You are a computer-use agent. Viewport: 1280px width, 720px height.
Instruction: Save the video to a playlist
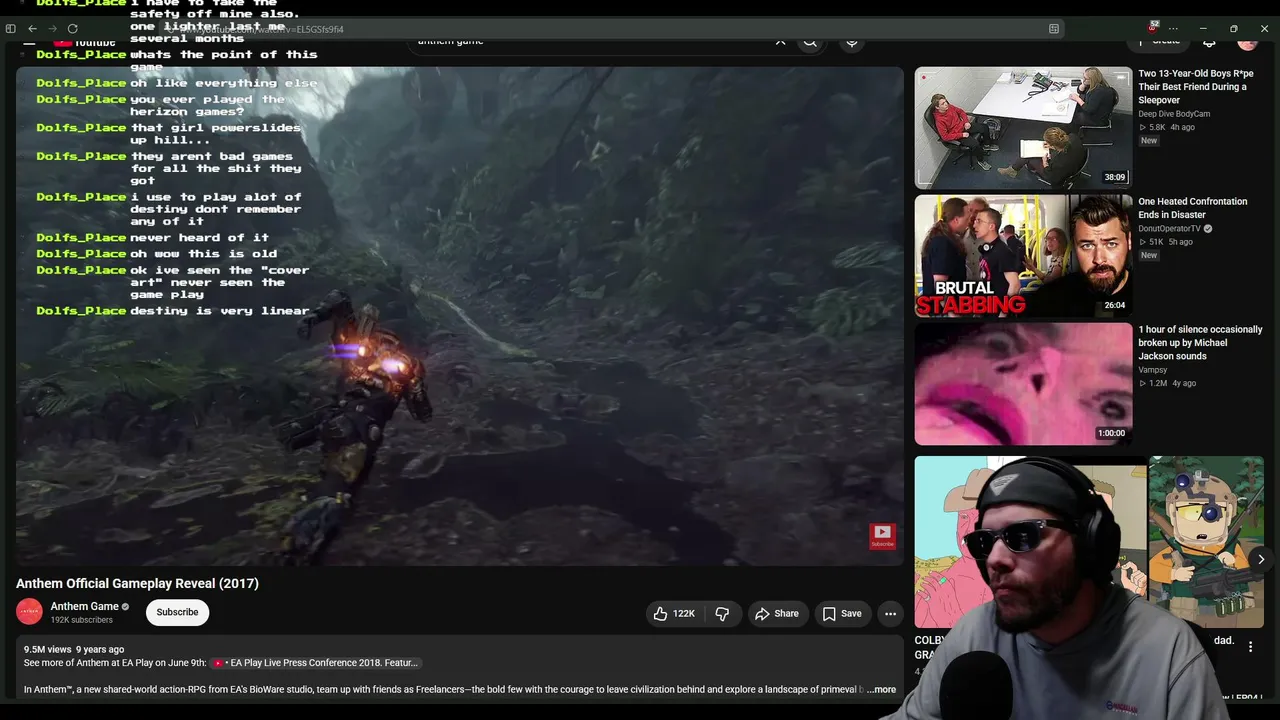coord(841,613)
